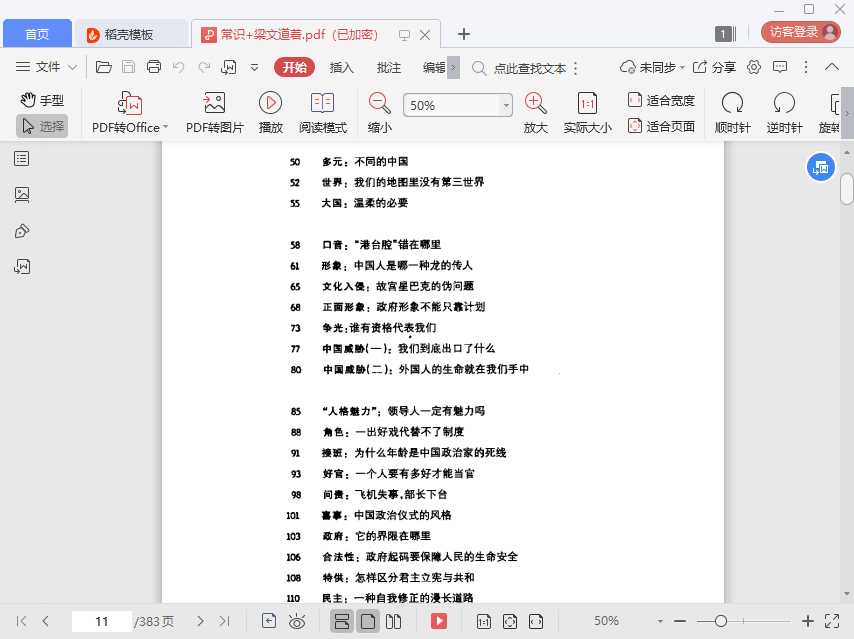Click the blue floating convert button

[820, 168]
